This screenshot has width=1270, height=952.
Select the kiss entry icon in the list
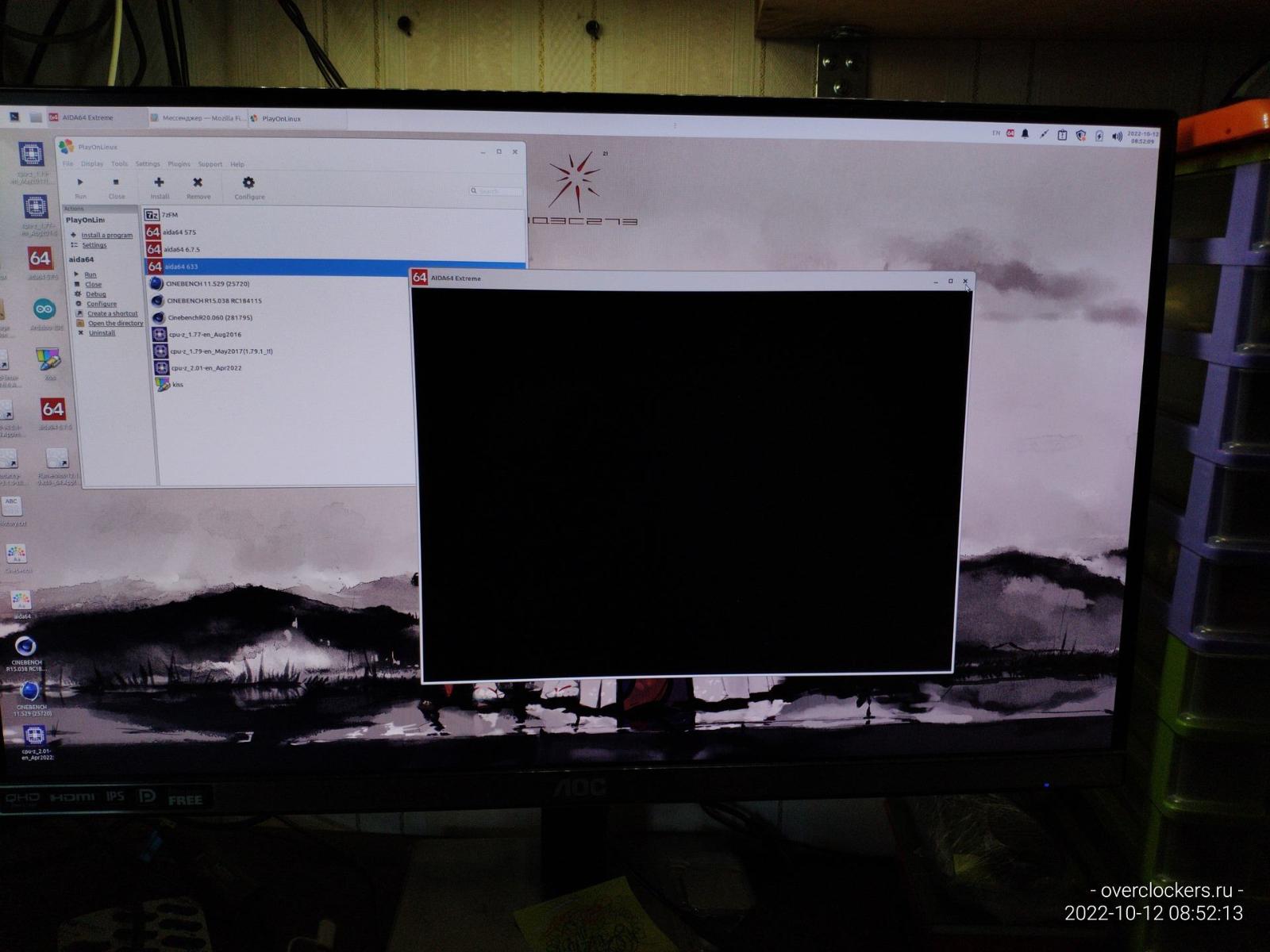pos(163,385)
